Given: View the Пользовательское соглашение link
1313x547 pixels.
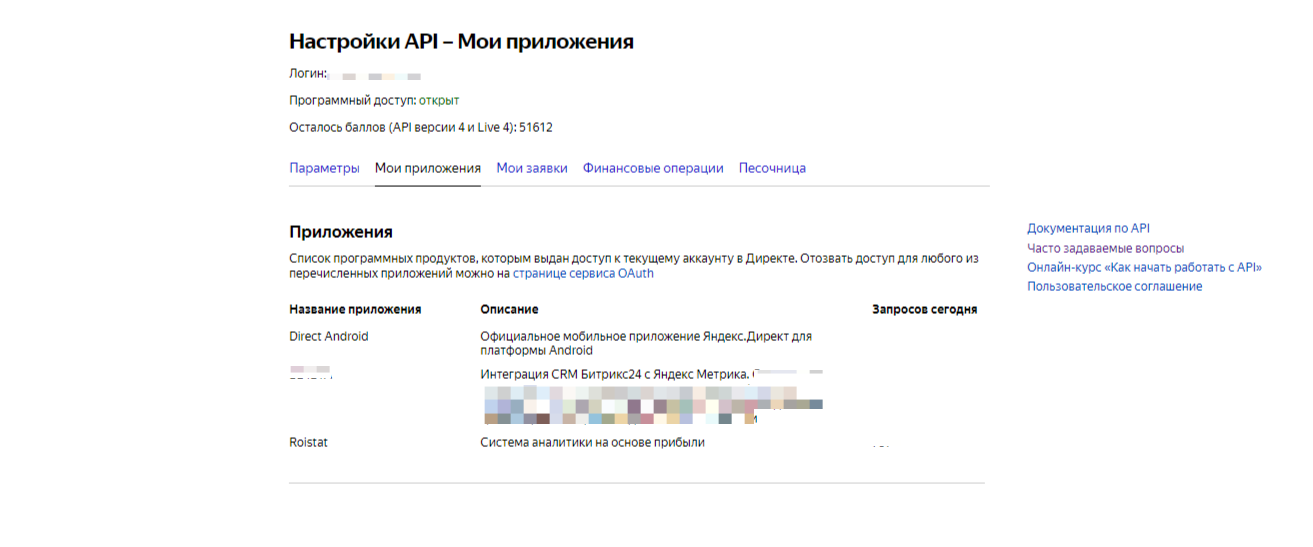Looking at the screenshot, I should click(x=1114, y=286).
